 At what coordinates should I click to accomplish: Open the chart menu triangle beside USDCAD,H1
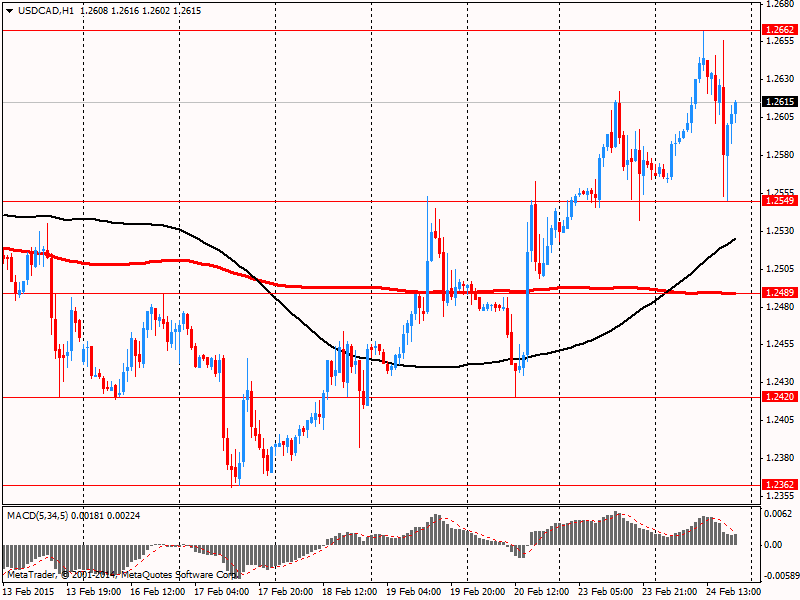10,11
